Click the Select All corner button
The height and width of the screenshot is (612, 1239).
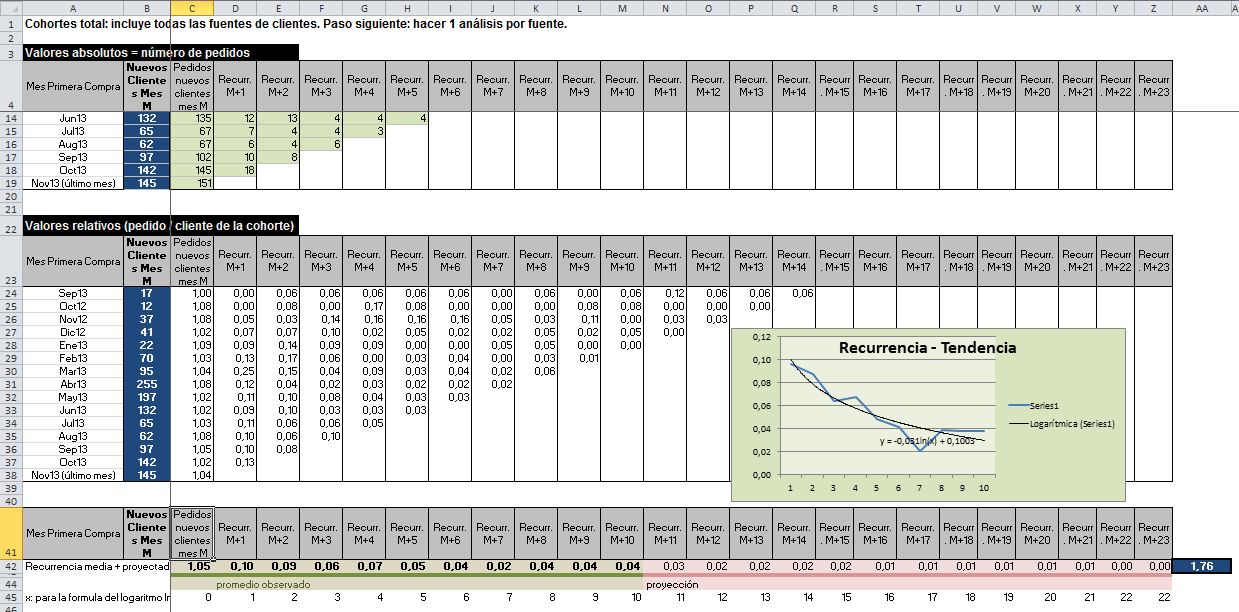tap(10, 7)
